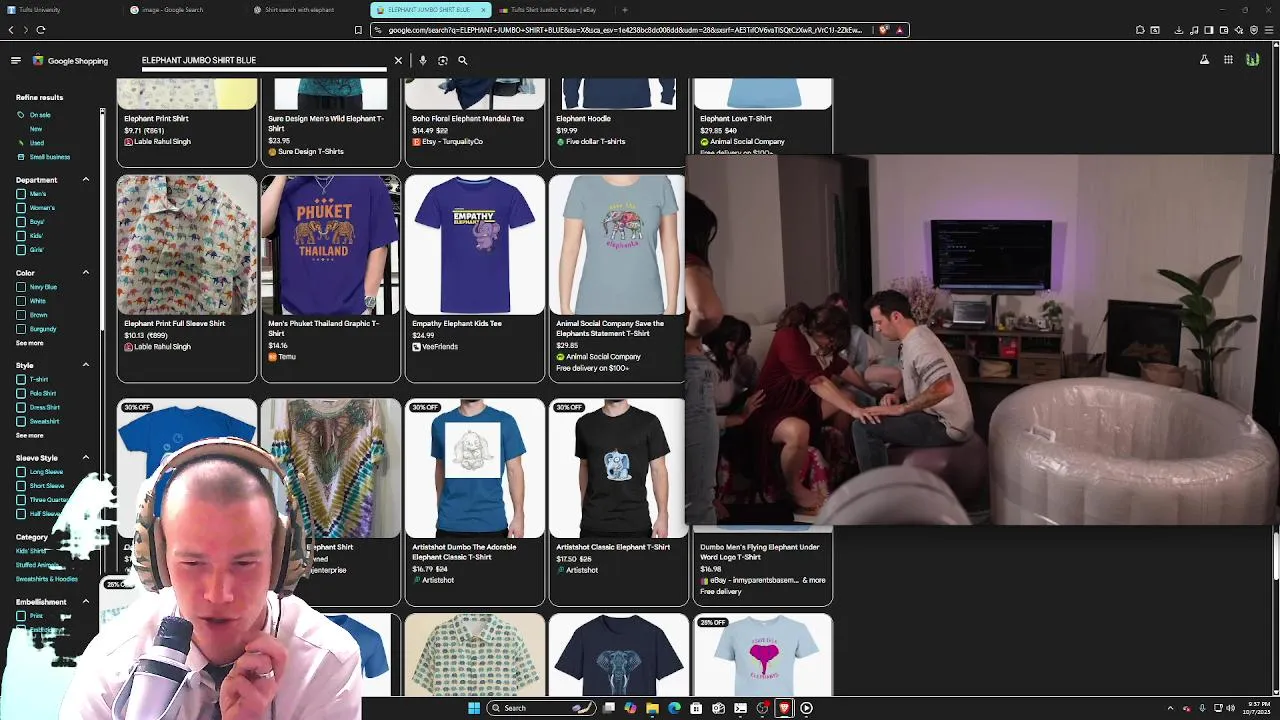Check the Polo Shirt style filter
1280x720 pixels.
tap(21, 394)
